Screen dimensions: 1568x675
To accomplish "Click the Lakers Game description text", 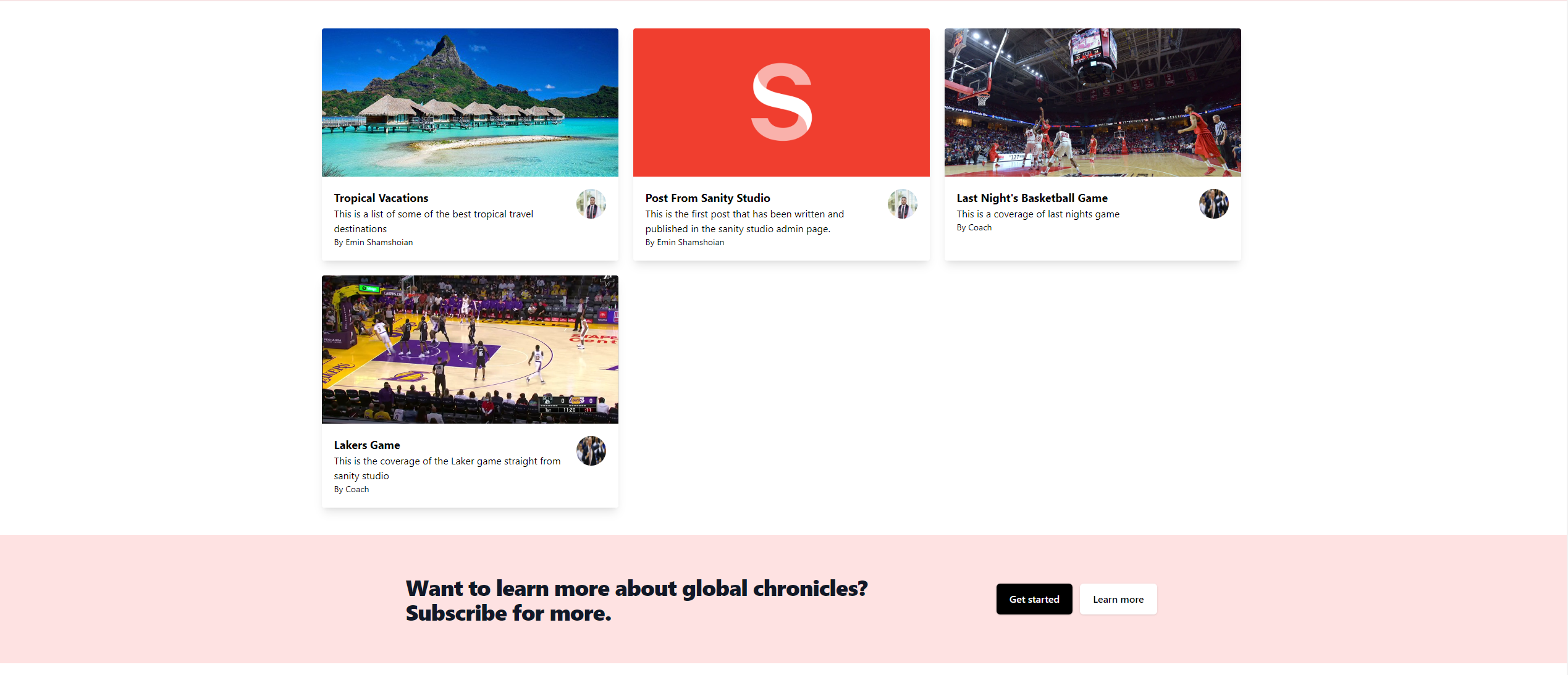I will click(447, 468).
